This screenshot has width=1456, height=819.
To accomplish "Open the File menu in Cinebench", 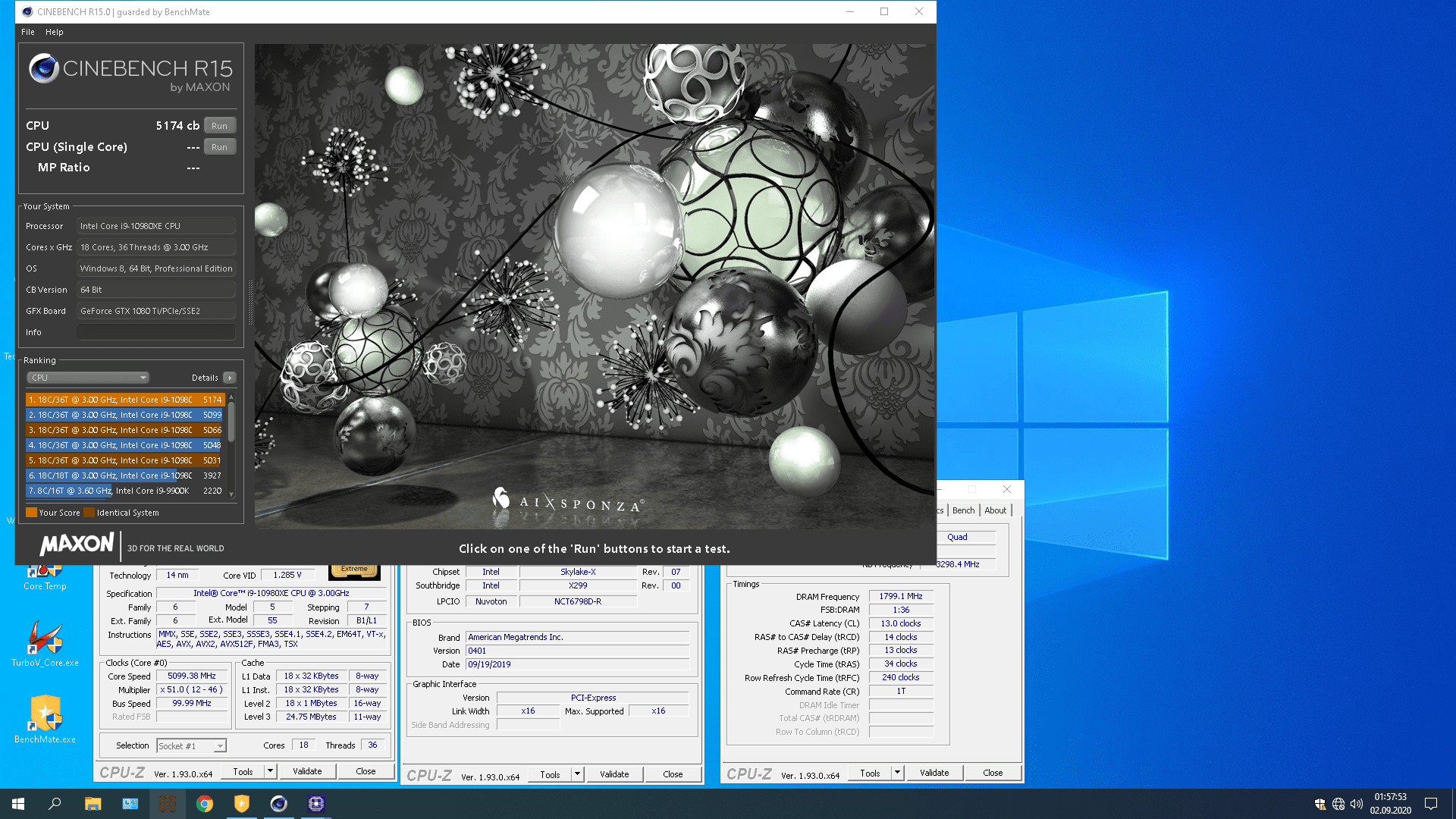I will pos(28,32).
